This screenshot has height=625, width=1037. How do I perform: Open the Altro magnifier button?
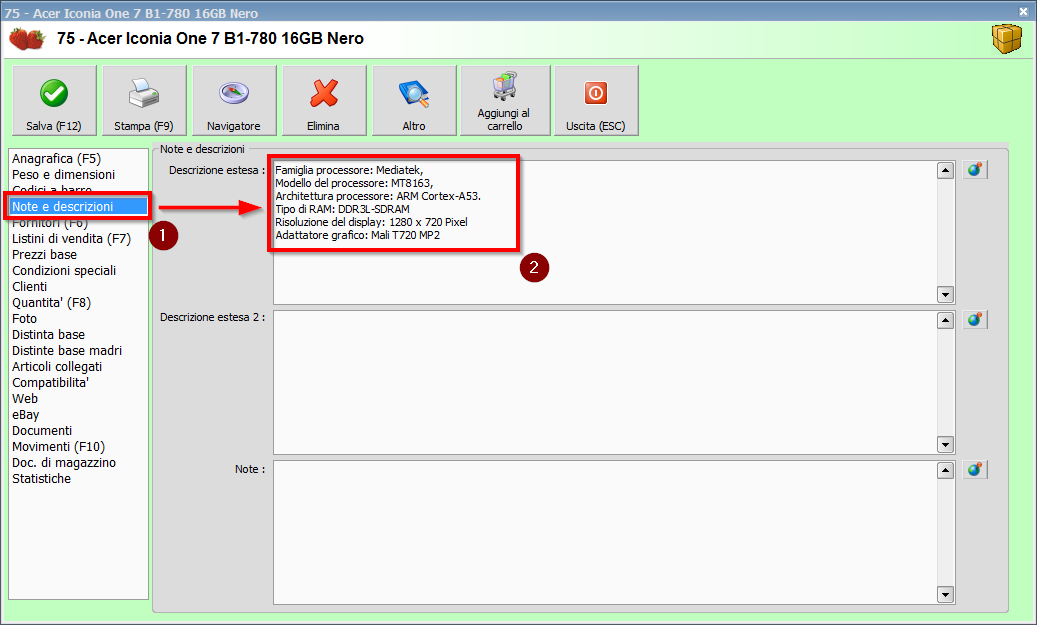point(414,101)
